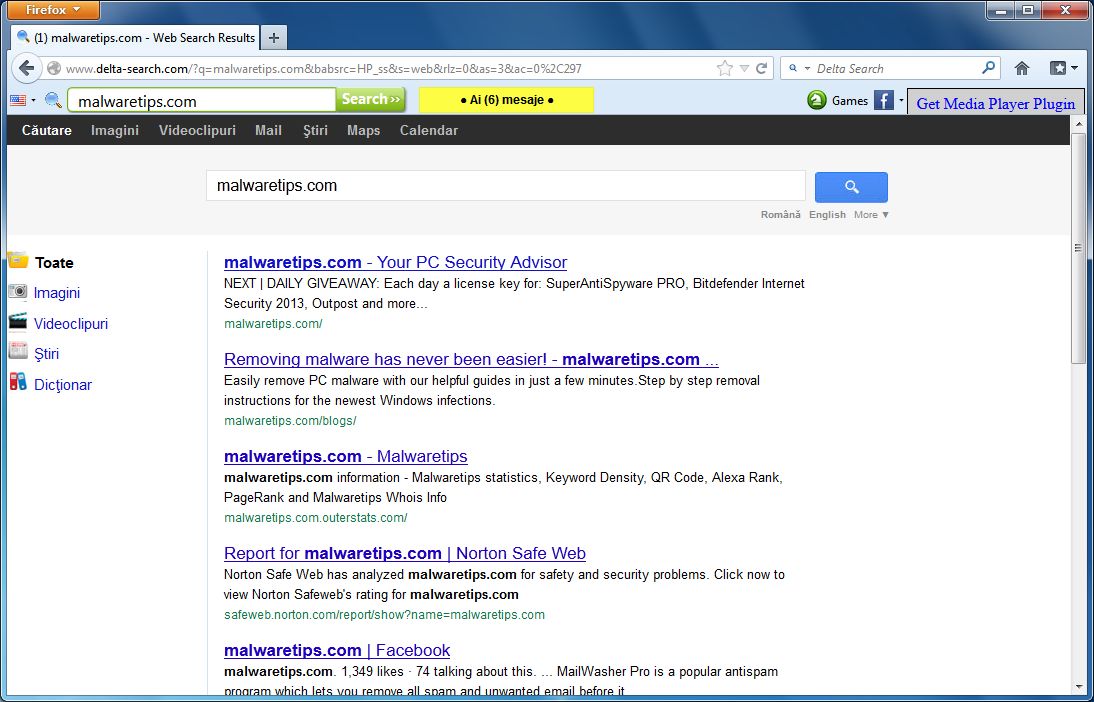Go back using the back arrow
The height and width of the screenshot is (702, 1094).
(27, 68)
